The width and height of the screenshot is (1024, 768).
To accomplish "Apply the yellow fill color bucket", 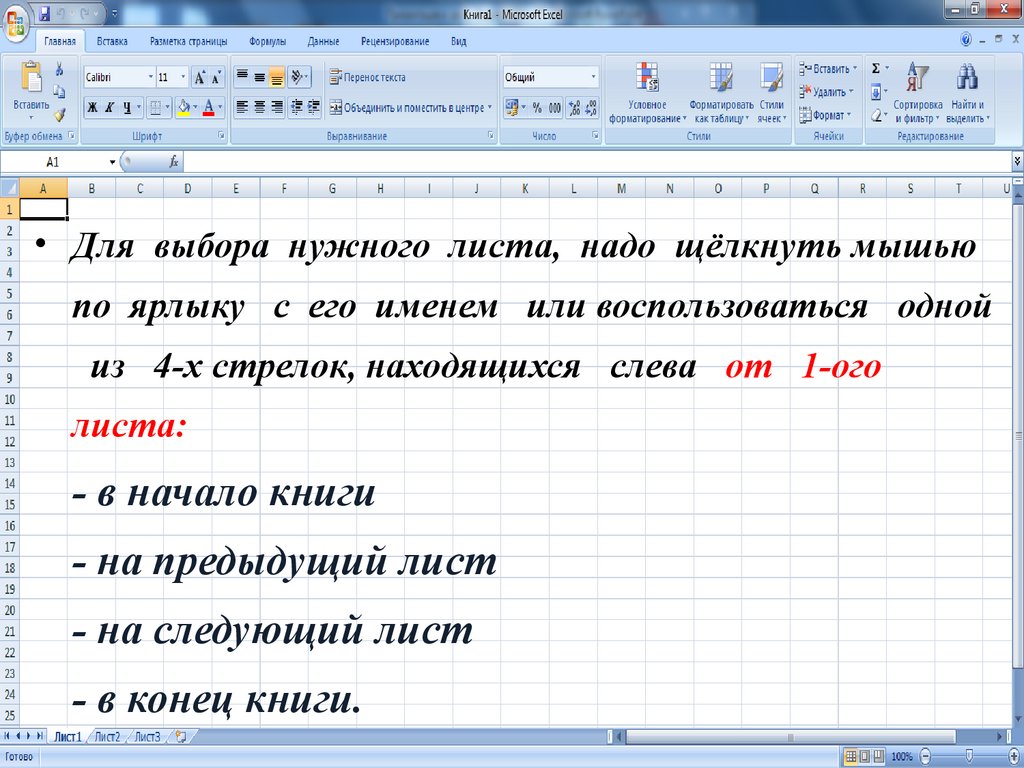I will pyautogui.click(x=184, y=108).
